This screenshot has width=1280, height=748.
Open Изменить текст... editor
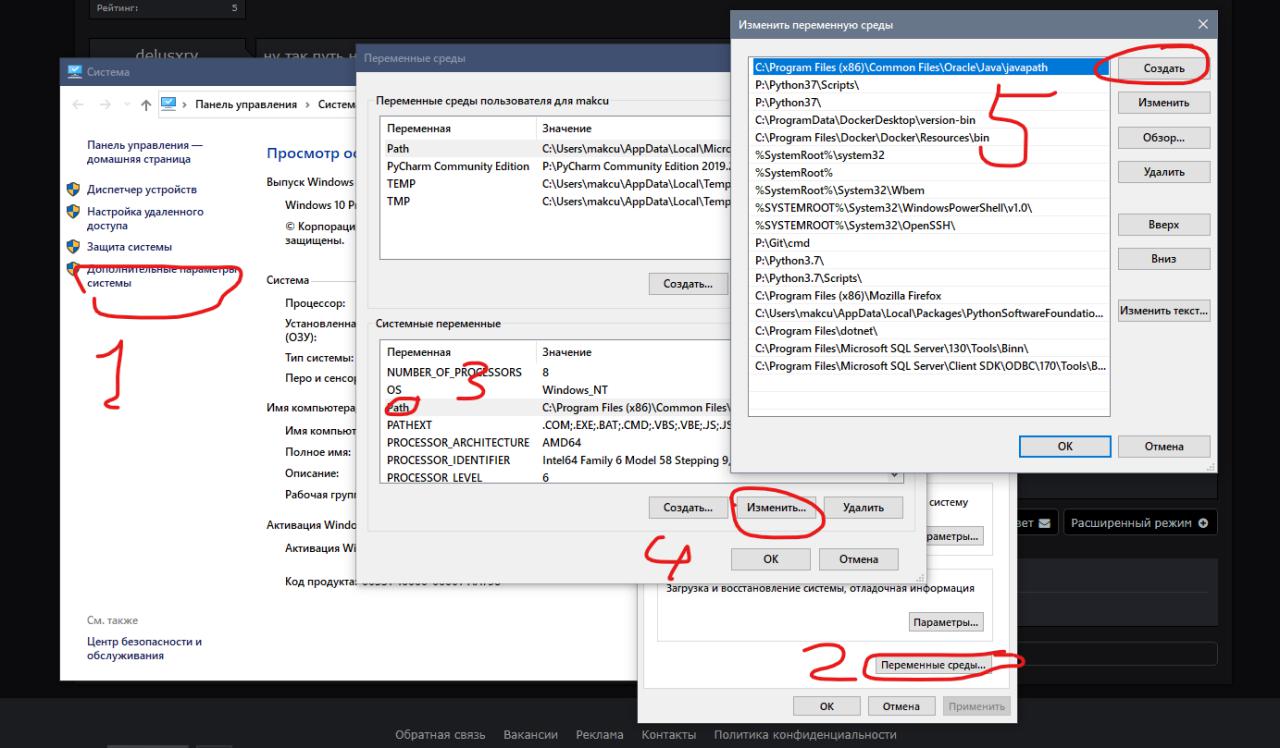[1163, 311]
